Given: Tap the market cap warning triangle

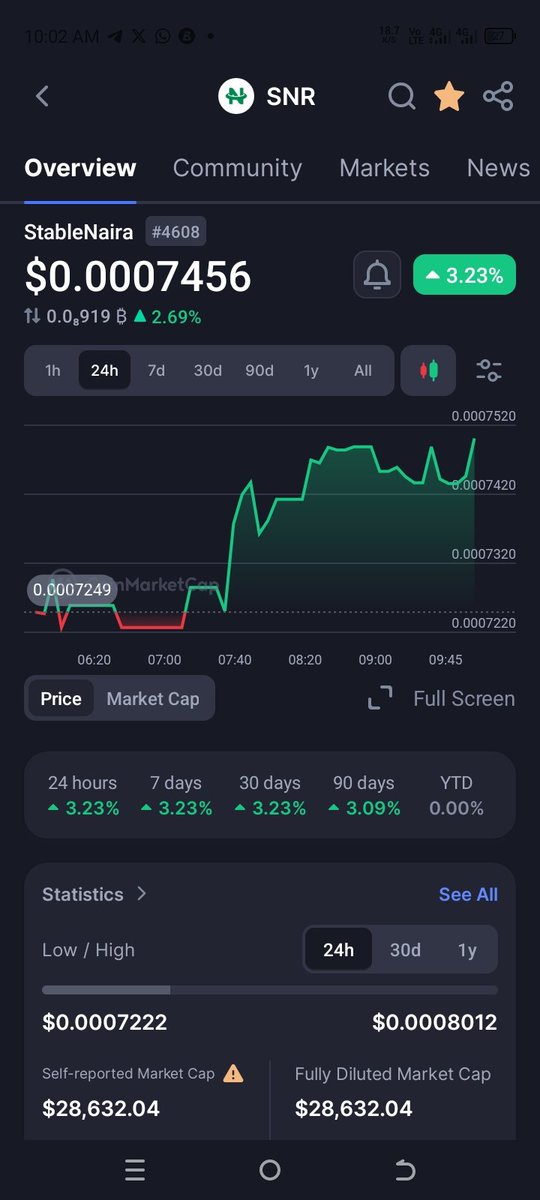Looking at the screenshot, I should [233, 1073].
